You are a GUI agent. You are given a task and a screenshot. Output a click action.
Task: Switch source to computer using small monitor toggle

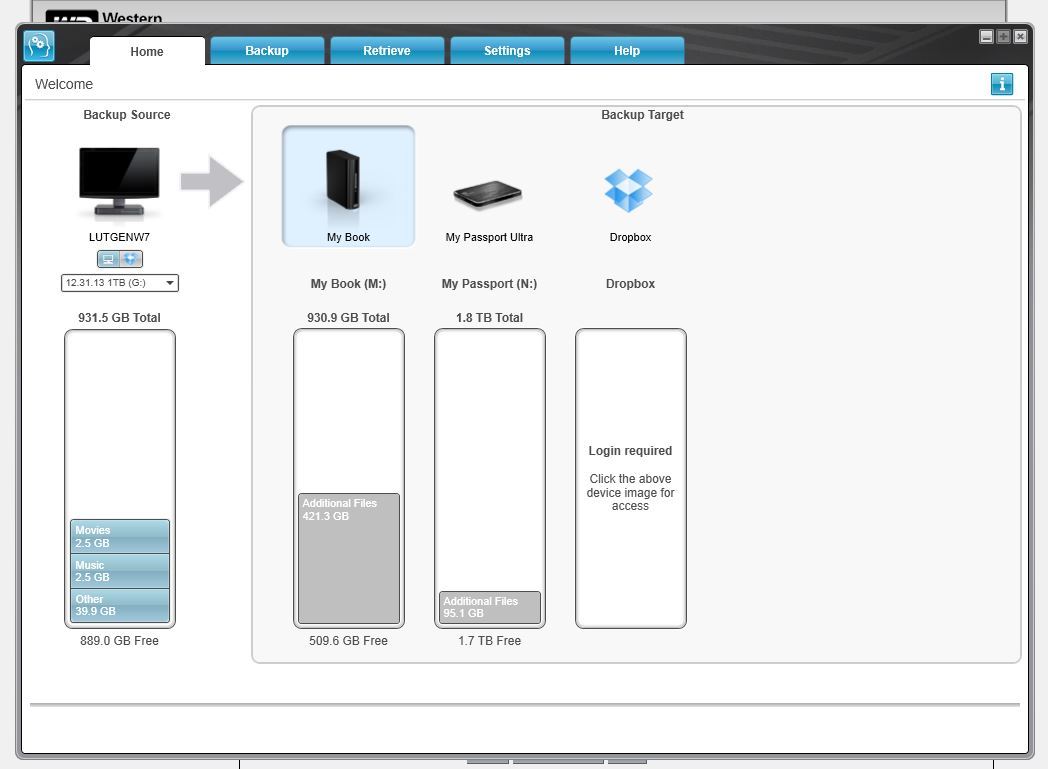point(108,259)
